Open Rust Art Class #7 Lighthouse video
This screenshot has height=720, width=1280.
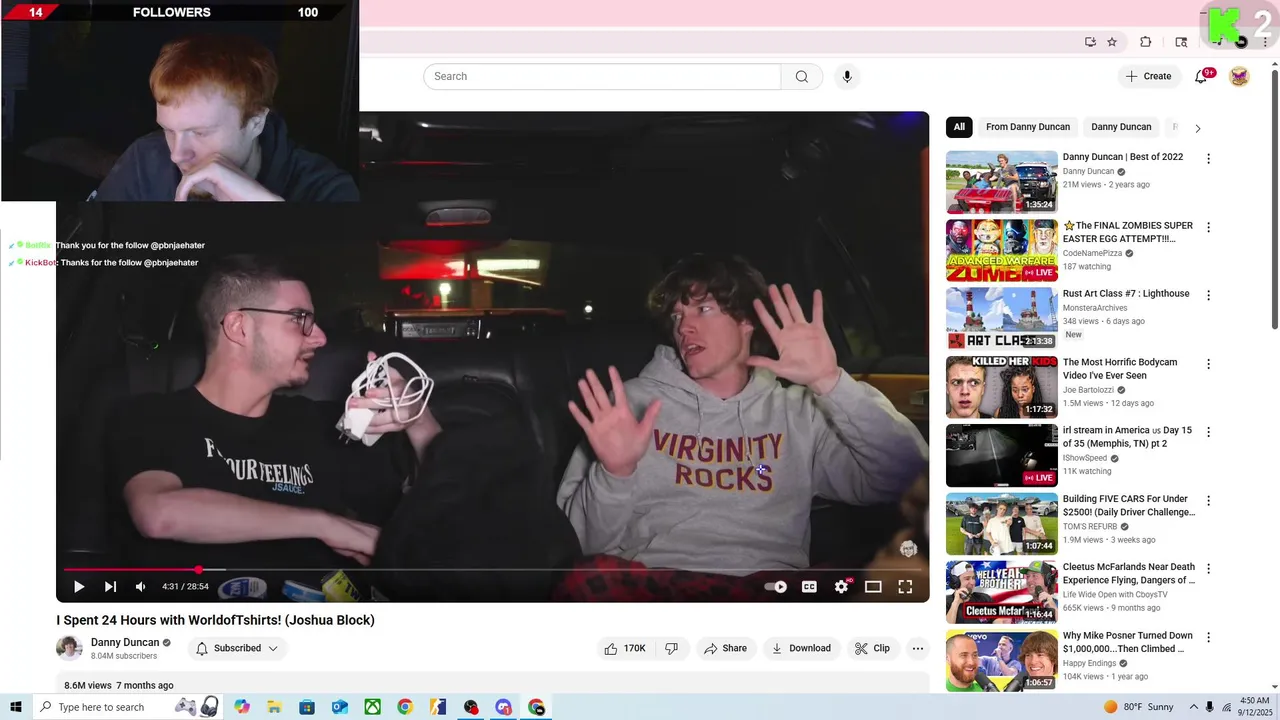(1001, 318)
